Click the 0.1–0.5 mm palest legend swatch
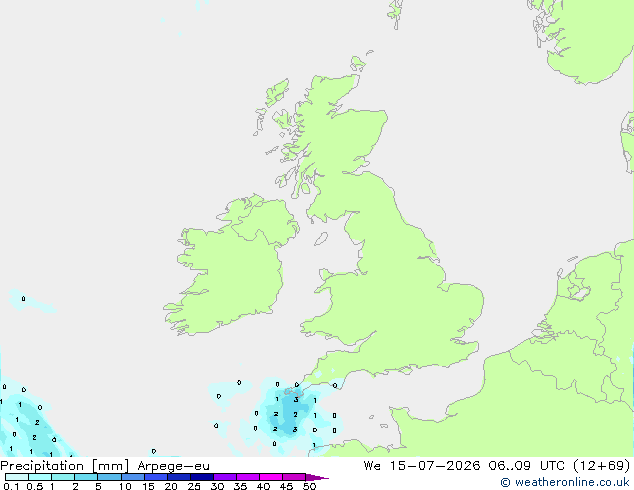Viewport: 634px width, 490px height. click(17, 477)
